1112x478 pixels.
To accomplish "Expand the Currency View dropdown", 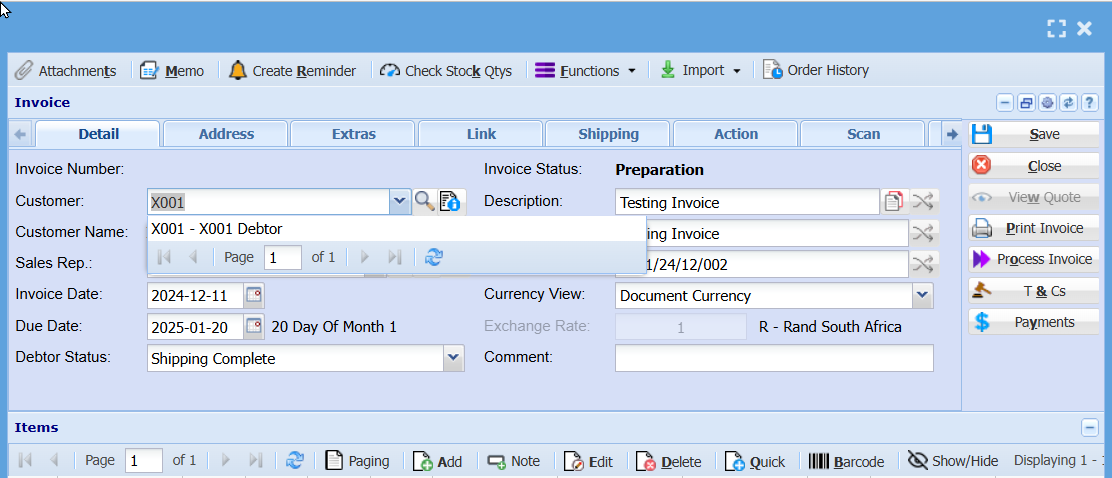I will click(x=923, y=295).
